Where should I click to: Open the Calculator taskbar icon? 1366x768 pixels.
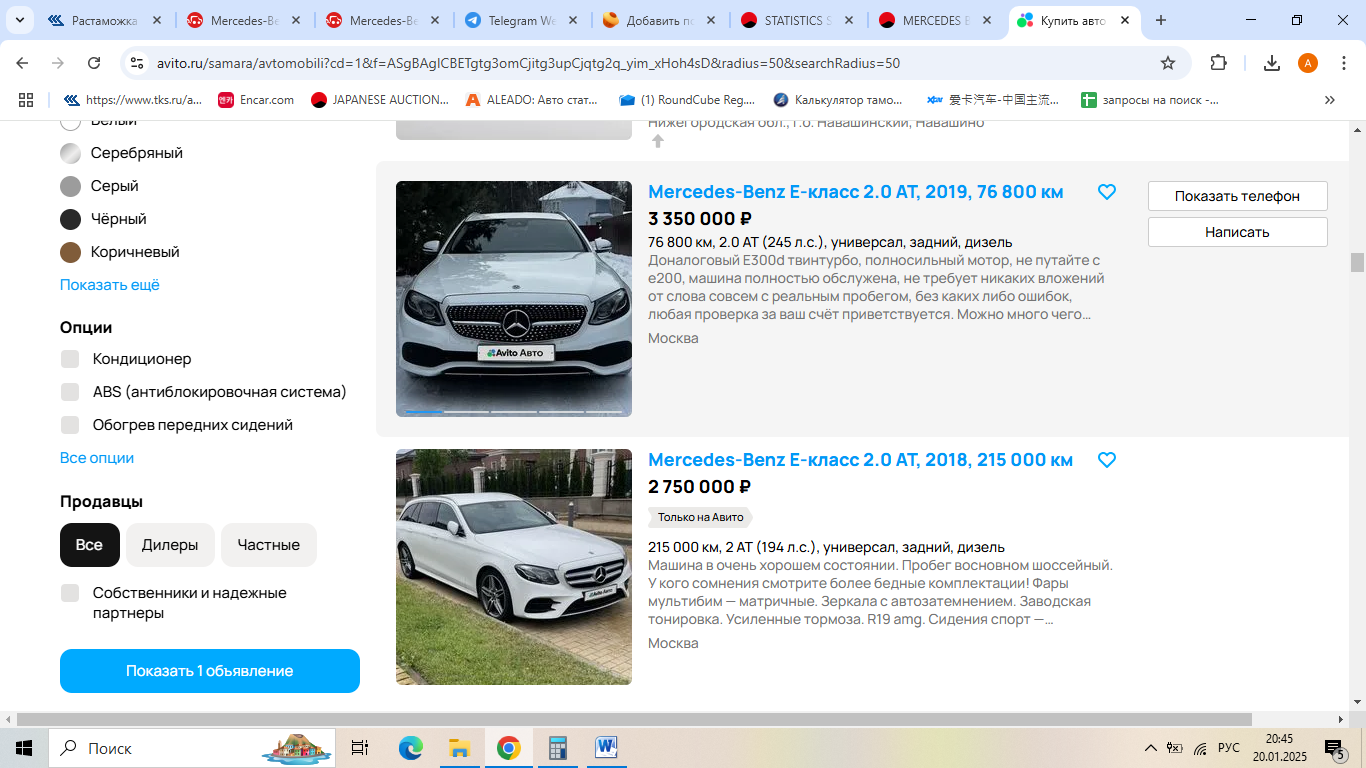[557, 748]
